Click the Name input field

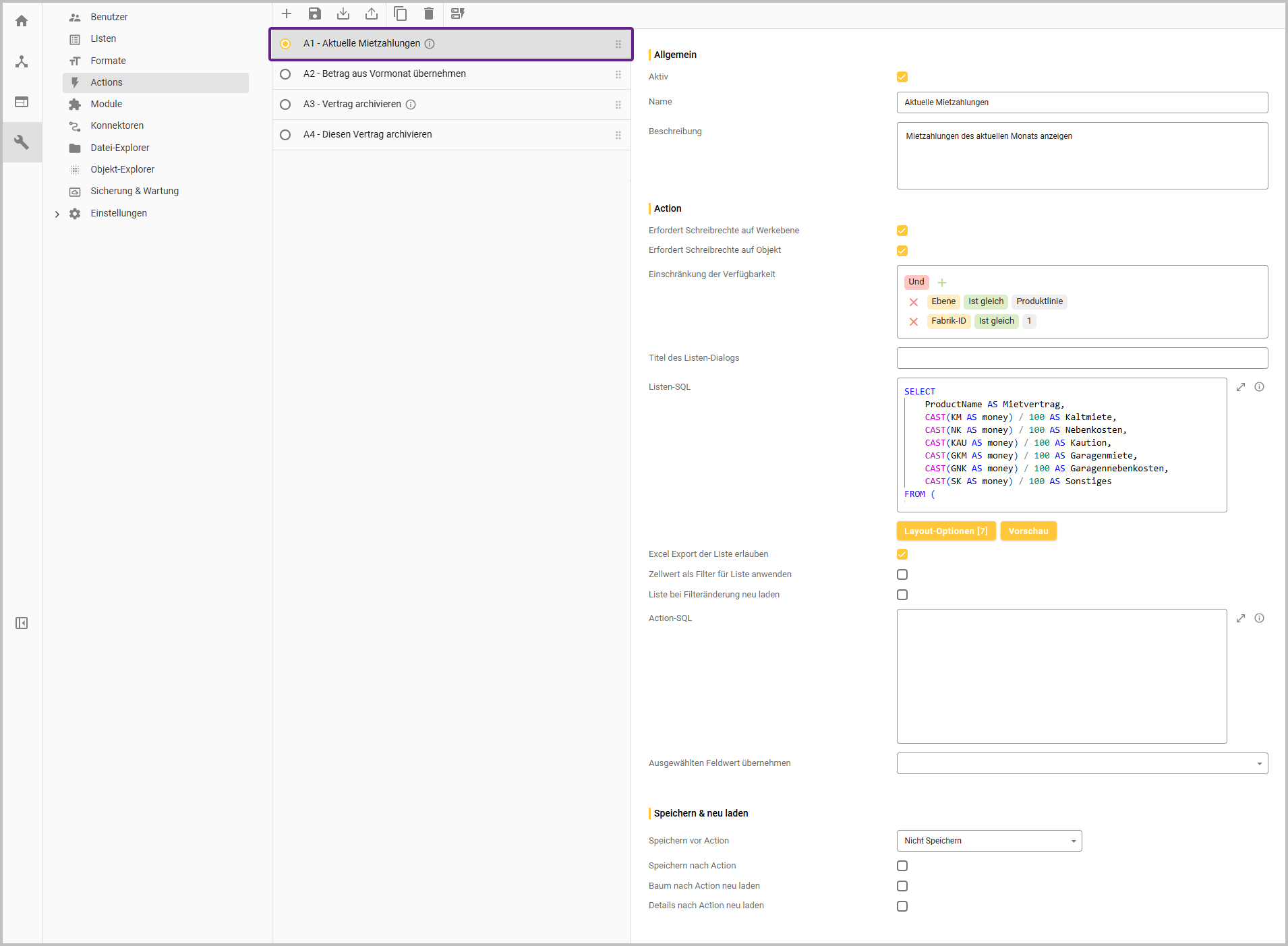(x=1082, y=102)
